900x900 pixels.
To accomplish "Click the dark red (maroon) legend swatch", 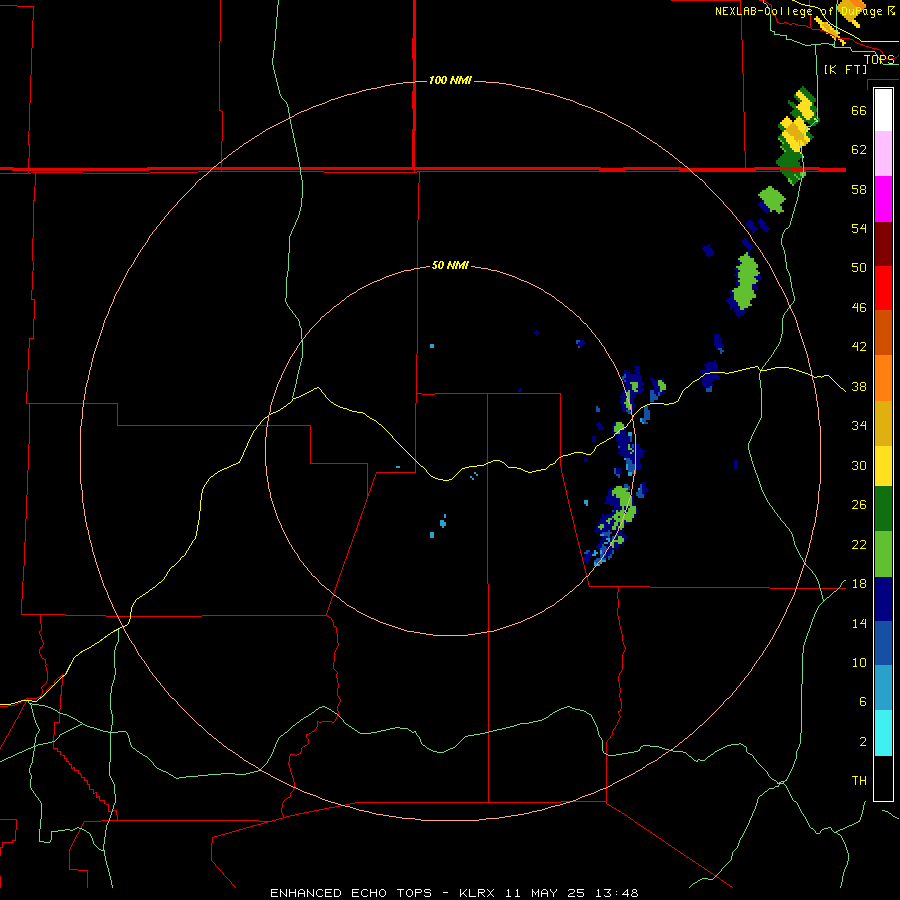I will coord(883,244).
